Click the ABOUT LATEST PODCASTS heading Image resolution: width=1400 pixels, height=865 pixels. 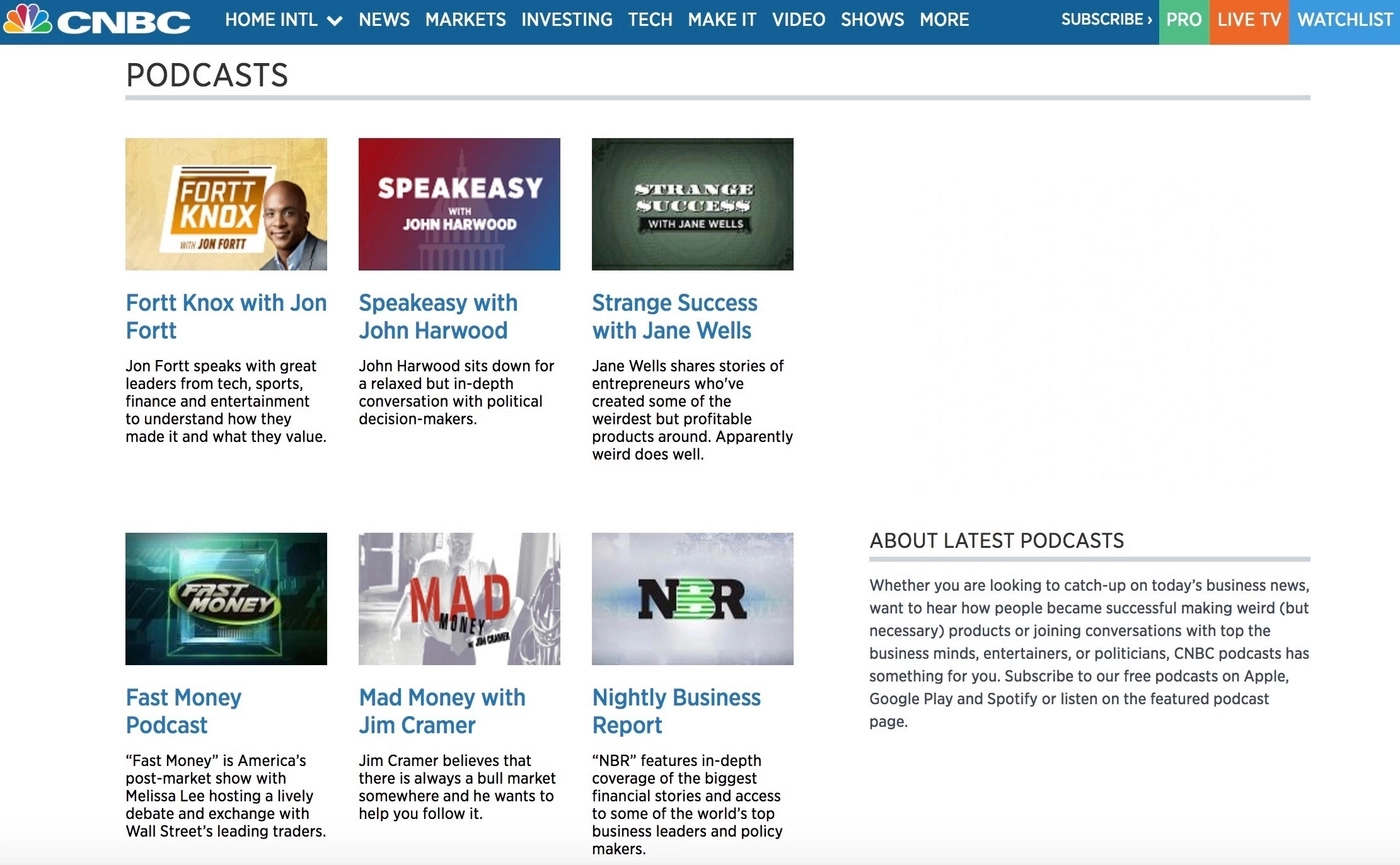click(x=997, y=541)
